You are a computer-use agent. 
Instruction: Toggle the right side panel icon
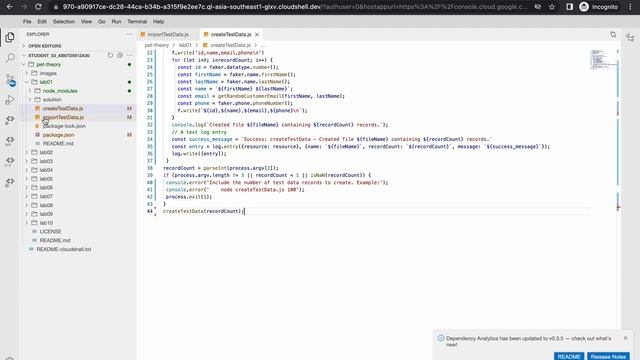[x=630, y=38]
